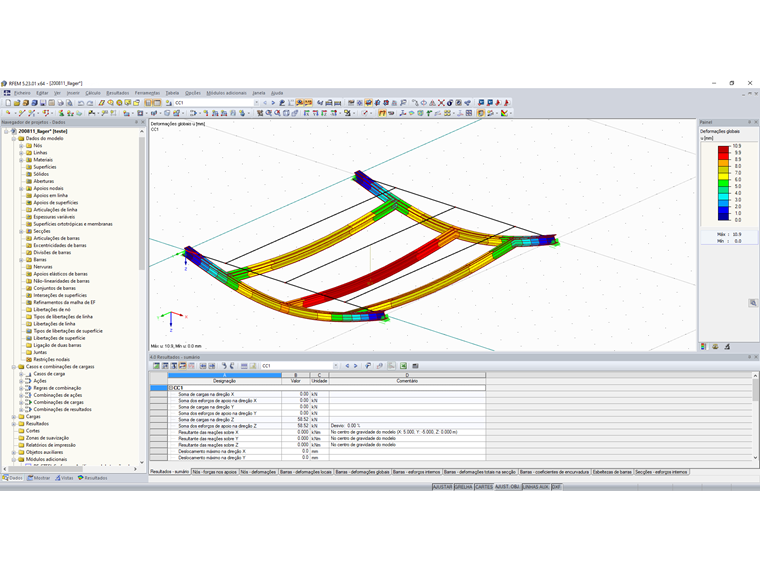
Task: Toggle the AJUSTAR snap option in the status bar
Action: click(x=443, y=487)
